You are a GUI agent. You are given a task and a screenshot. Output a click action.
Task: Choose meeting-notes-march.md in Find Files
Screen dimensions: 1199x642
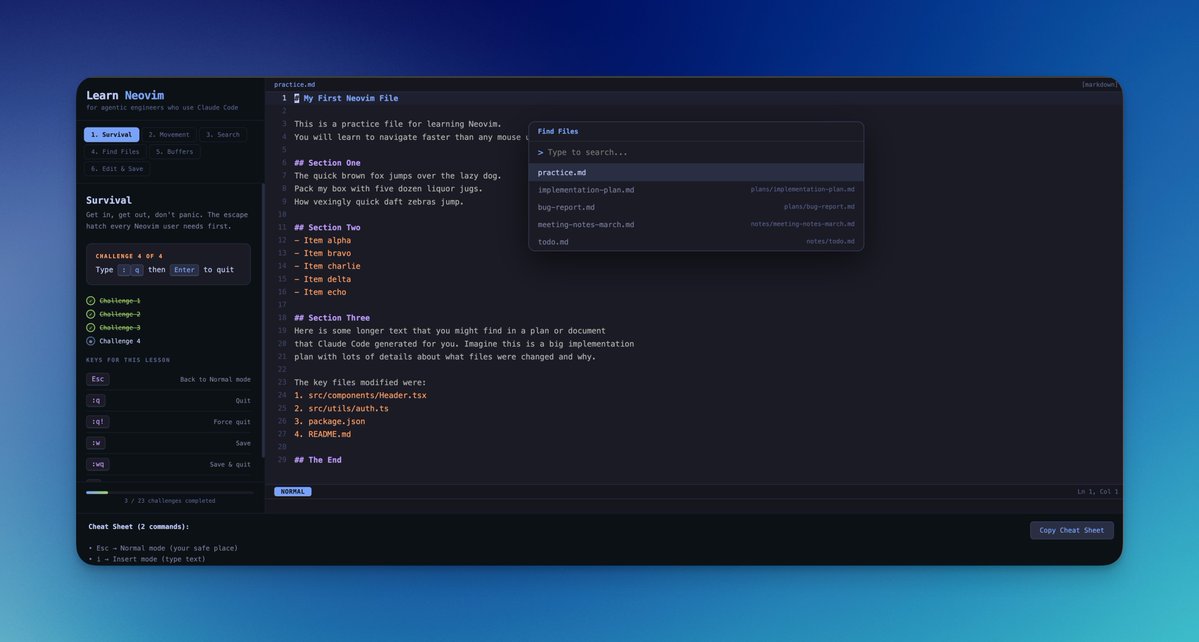(x=696, y=225)
